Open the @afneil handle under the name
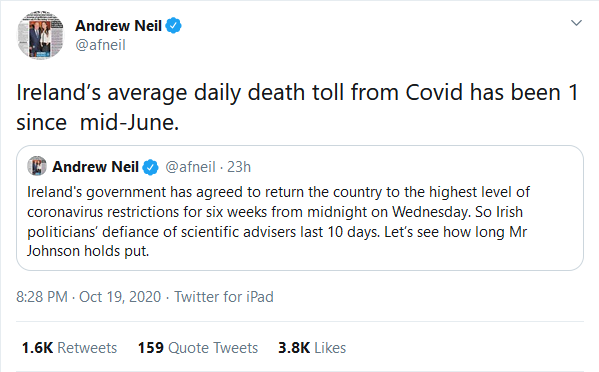This screenshot has height=372, width=599. (100, 45)
